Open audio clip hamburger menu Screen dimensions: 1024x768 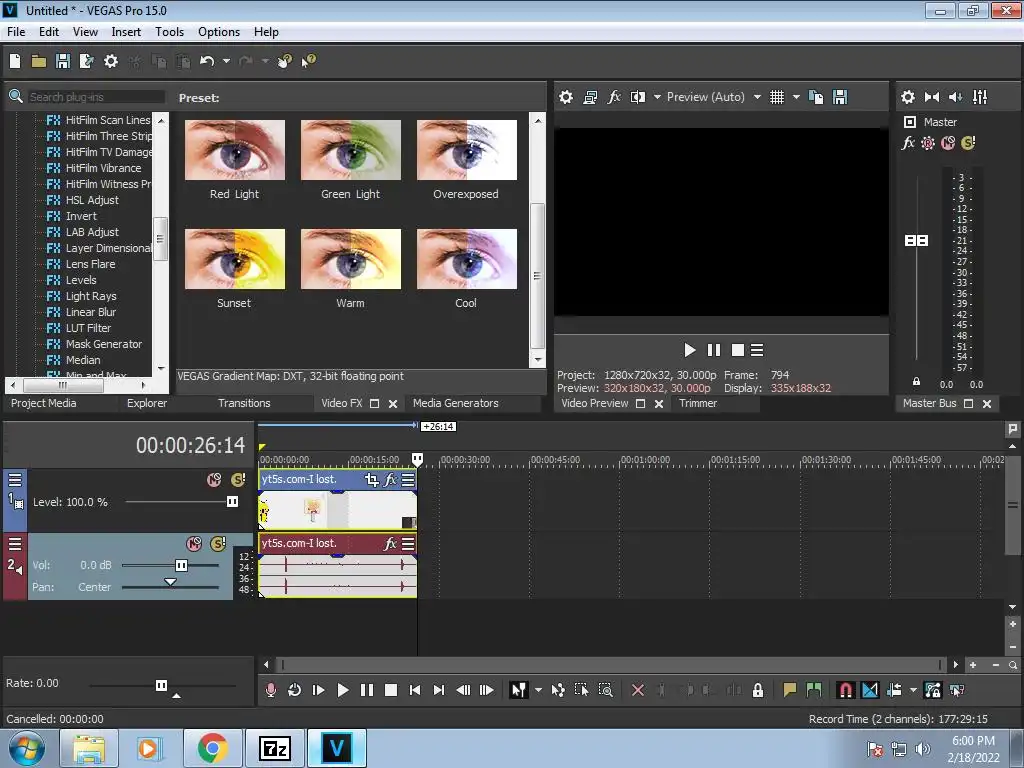tap(408, 543)
